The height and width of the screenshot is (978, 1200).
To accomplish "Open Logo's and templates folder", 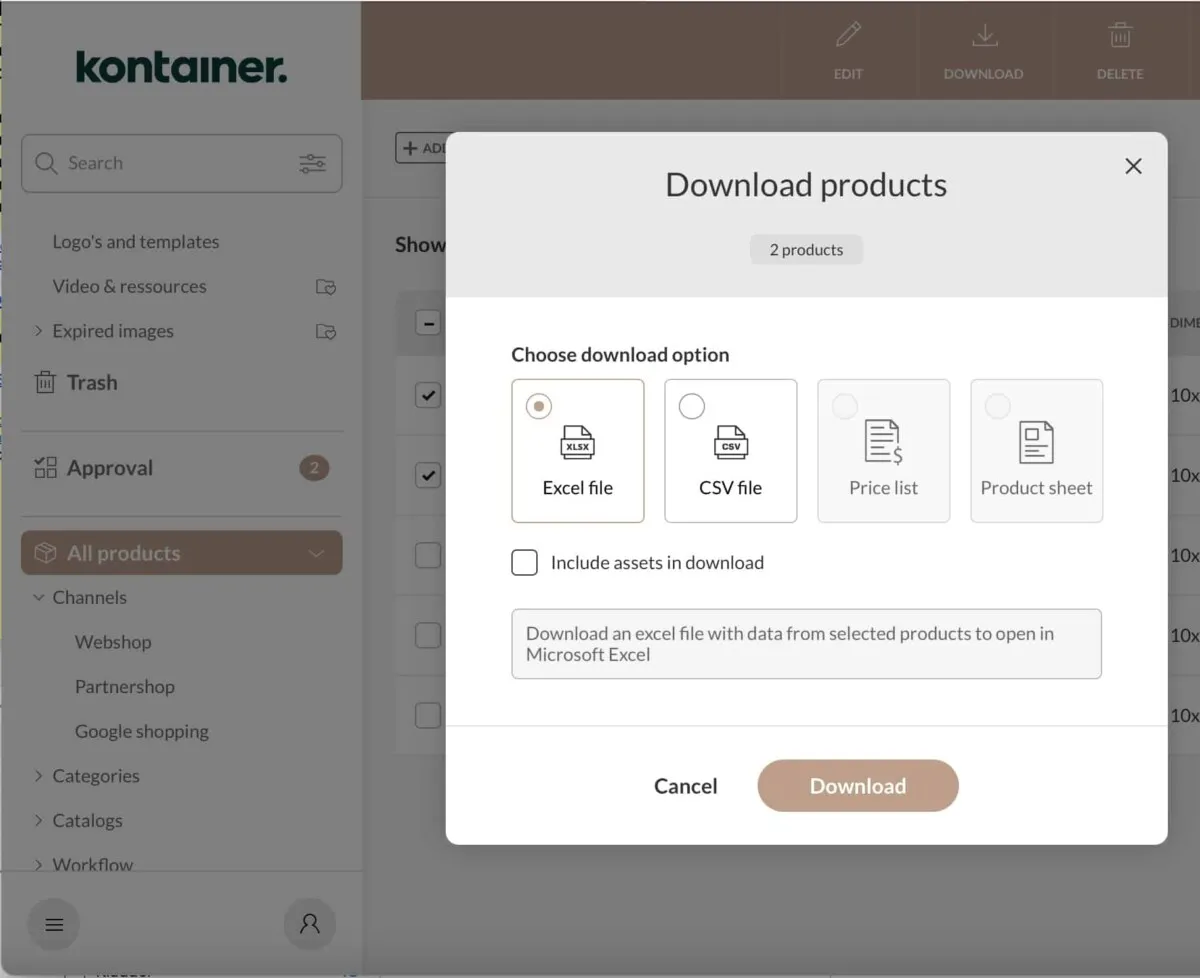I will (136, 242).
